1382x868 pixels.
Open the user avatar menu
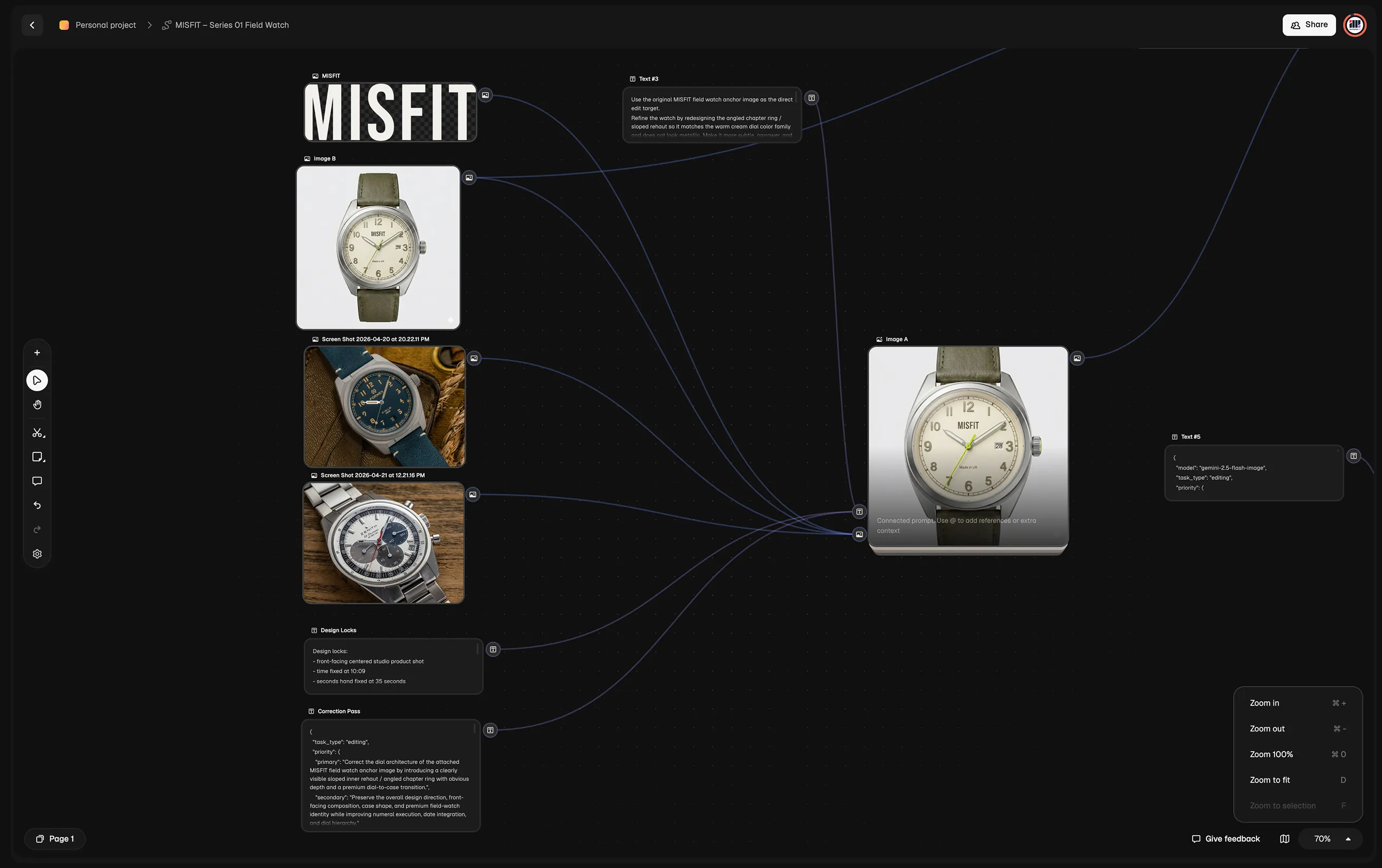(1355, 25)
